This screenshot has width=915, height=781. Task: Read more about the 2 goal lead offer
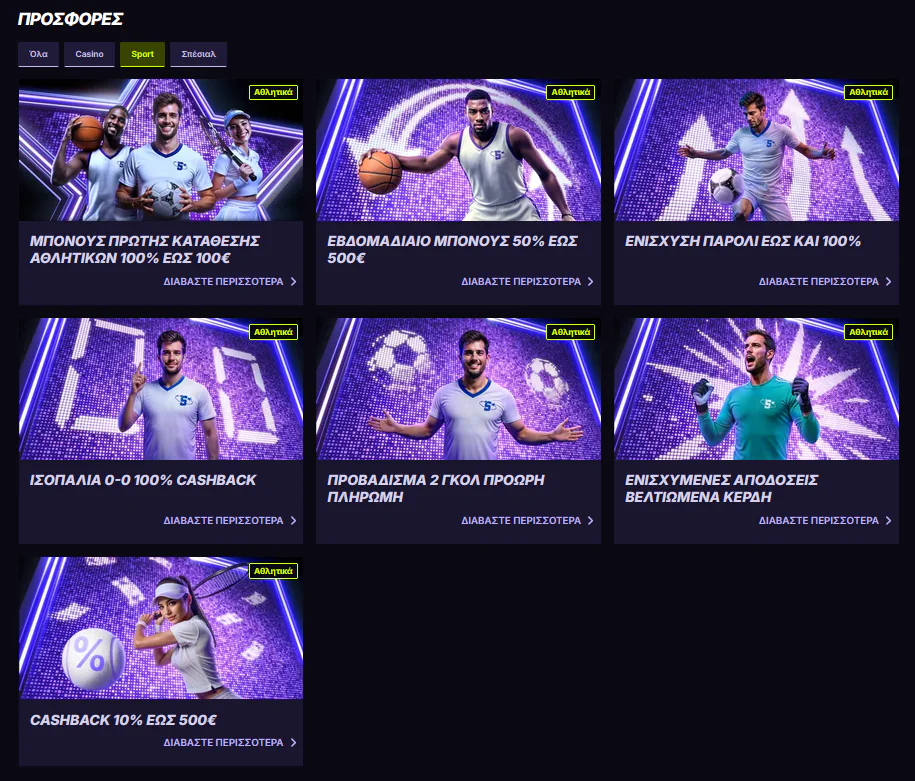click(521, 521)
